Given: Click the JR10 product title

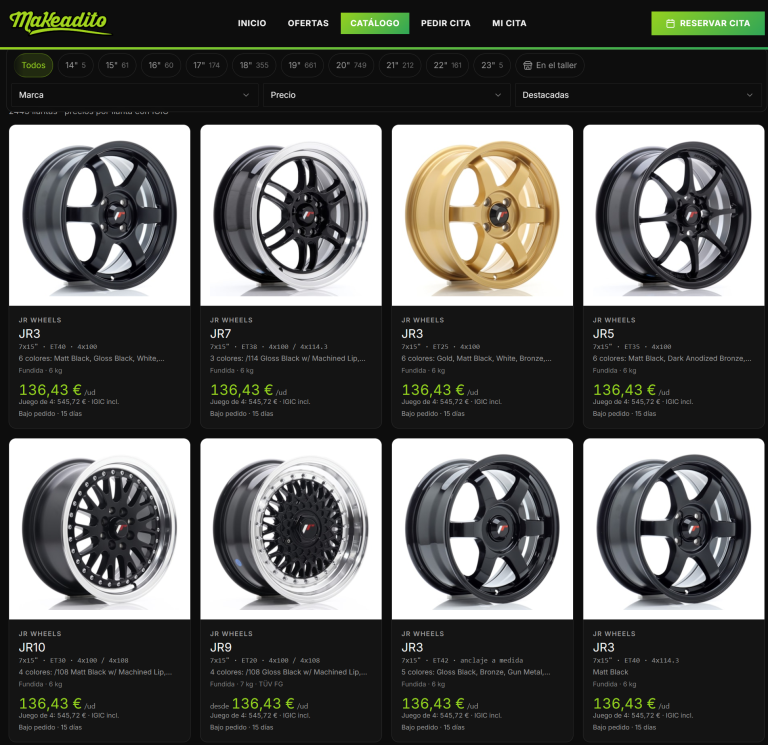Looking at the screenshot, I should coord(32,648).
